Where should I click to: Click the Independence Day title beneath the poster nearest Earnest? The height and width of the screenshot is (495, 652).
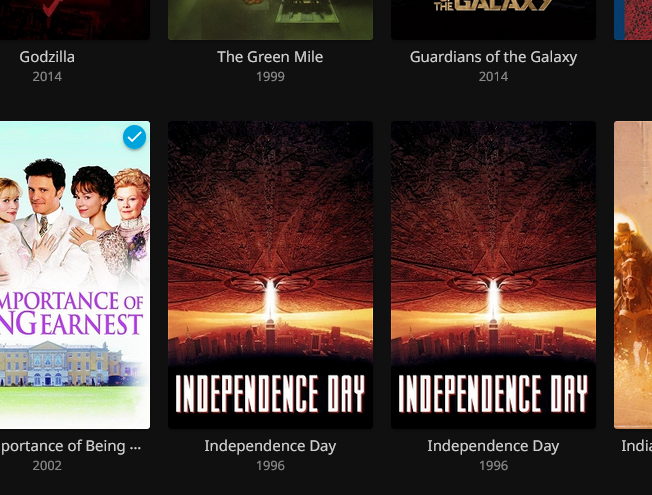click(270, 446)
